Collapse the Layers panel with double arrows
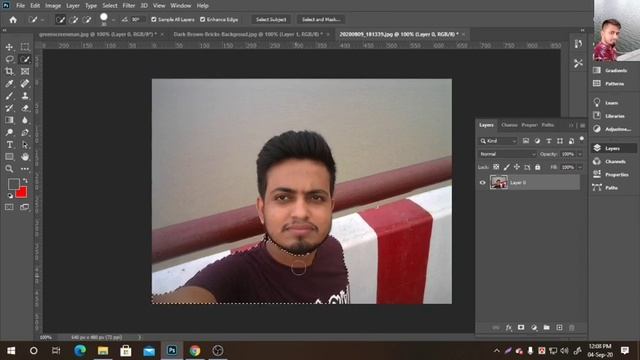Image resolution: width=640 pixels, height=360 pixels. pos(571,125)
